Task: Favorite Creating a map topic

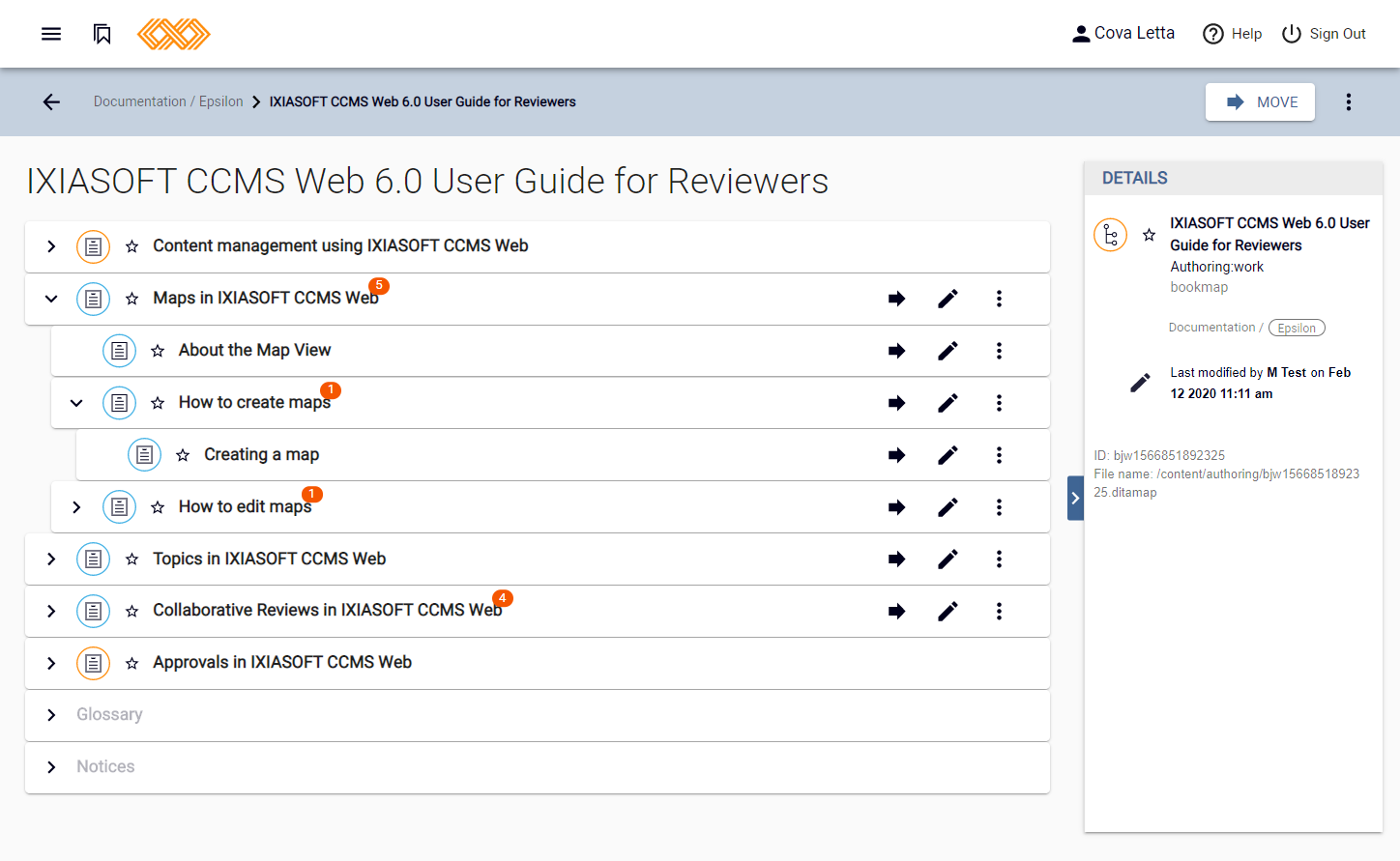Action: coord(183,455)
